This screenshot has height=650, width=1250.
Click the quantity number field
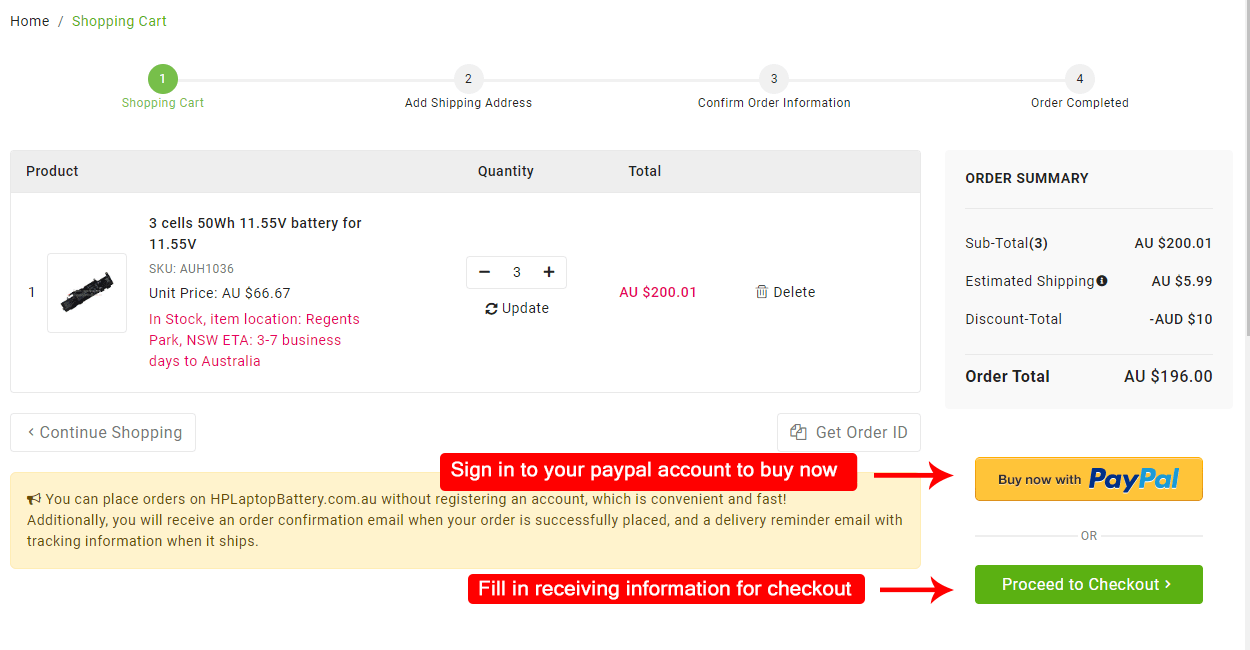pos(517,272)
